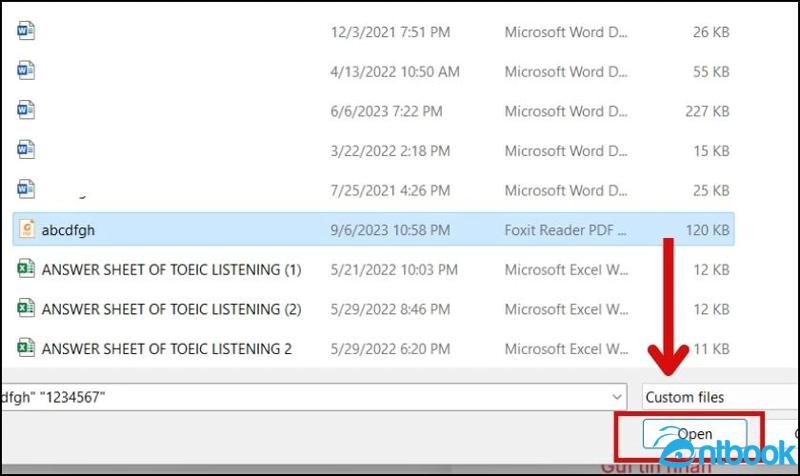Click the Open button

coord(694,434)
